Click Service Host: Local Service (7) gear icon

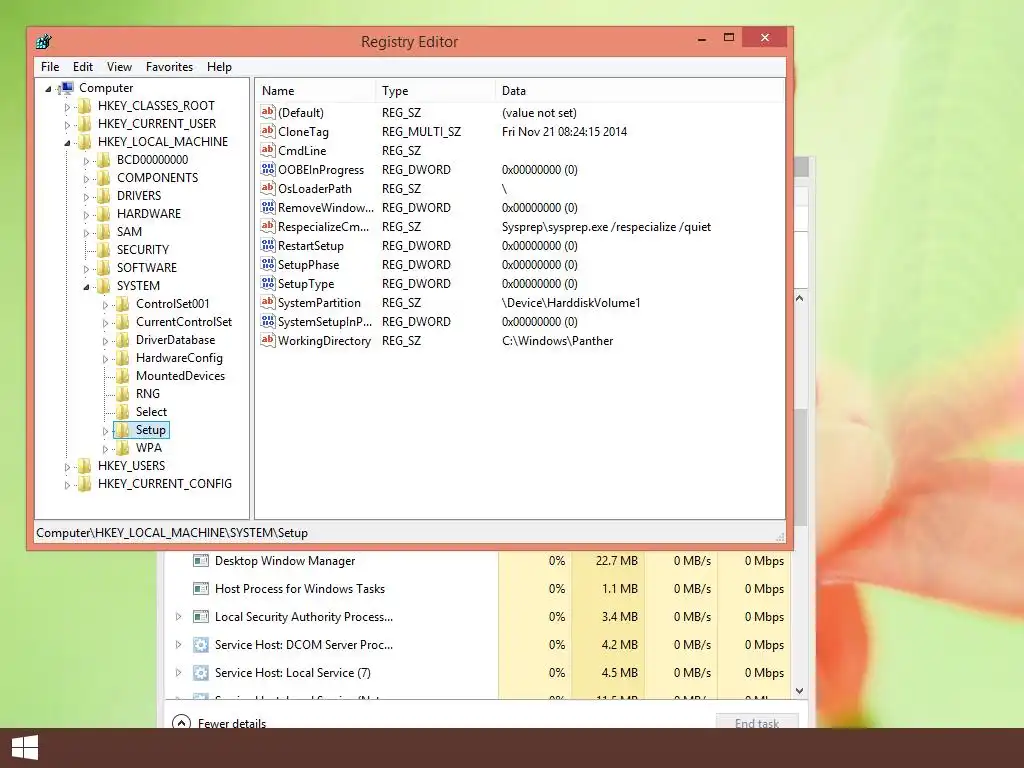pyautogui.click(x=200, y=673)
